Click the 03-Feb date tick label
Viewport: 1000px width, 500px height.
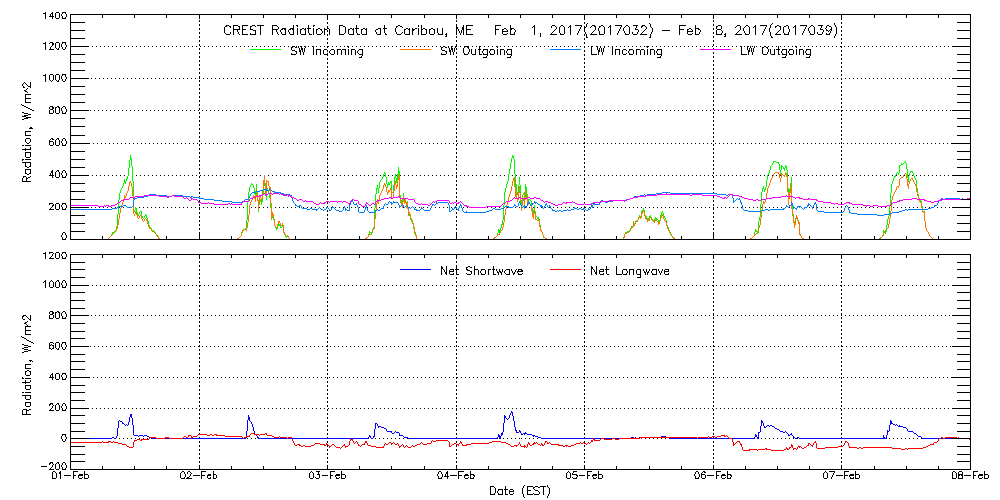coord(328,477)
